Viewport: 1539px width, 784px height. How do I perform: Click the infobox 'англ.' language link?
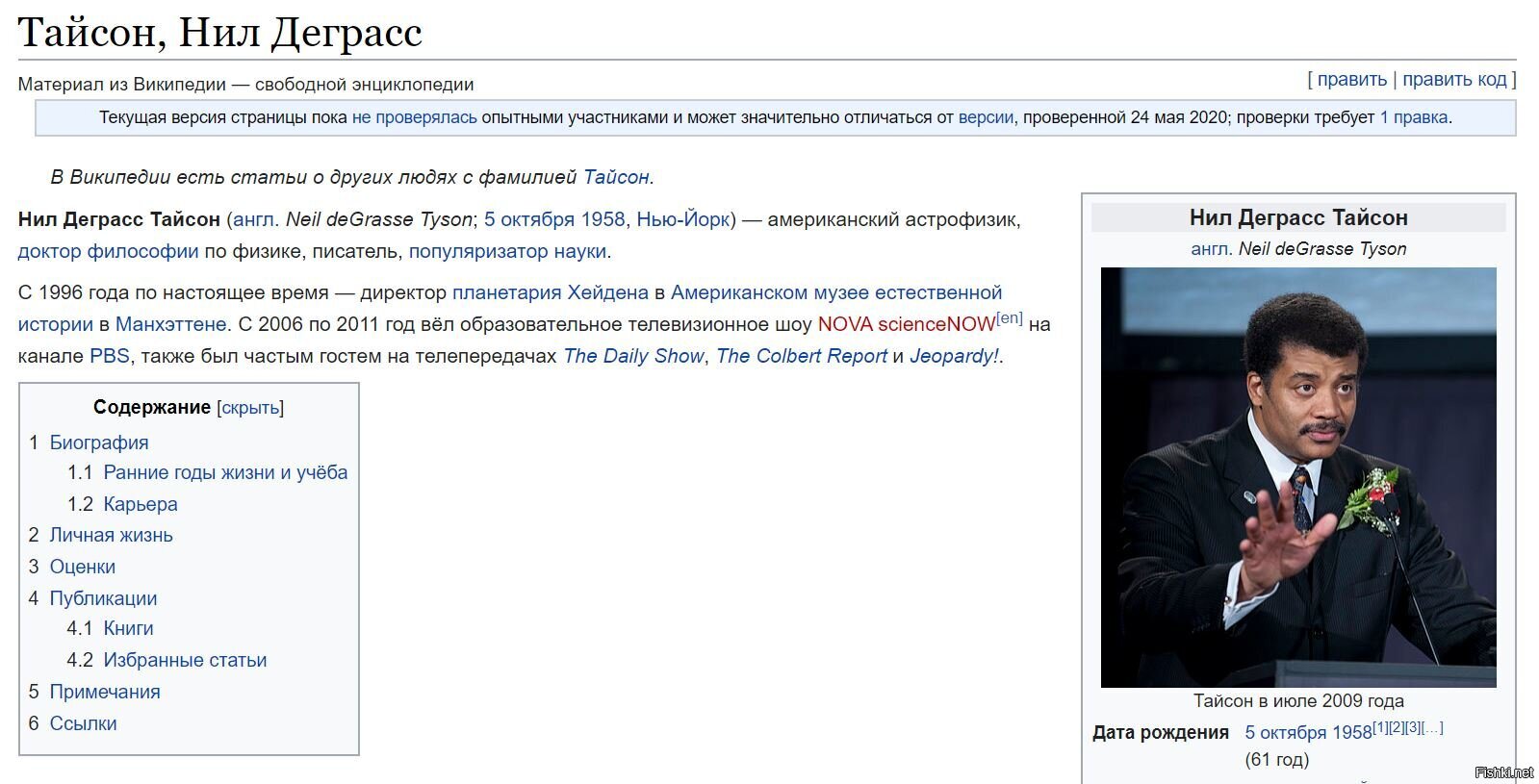point(1211,249)
